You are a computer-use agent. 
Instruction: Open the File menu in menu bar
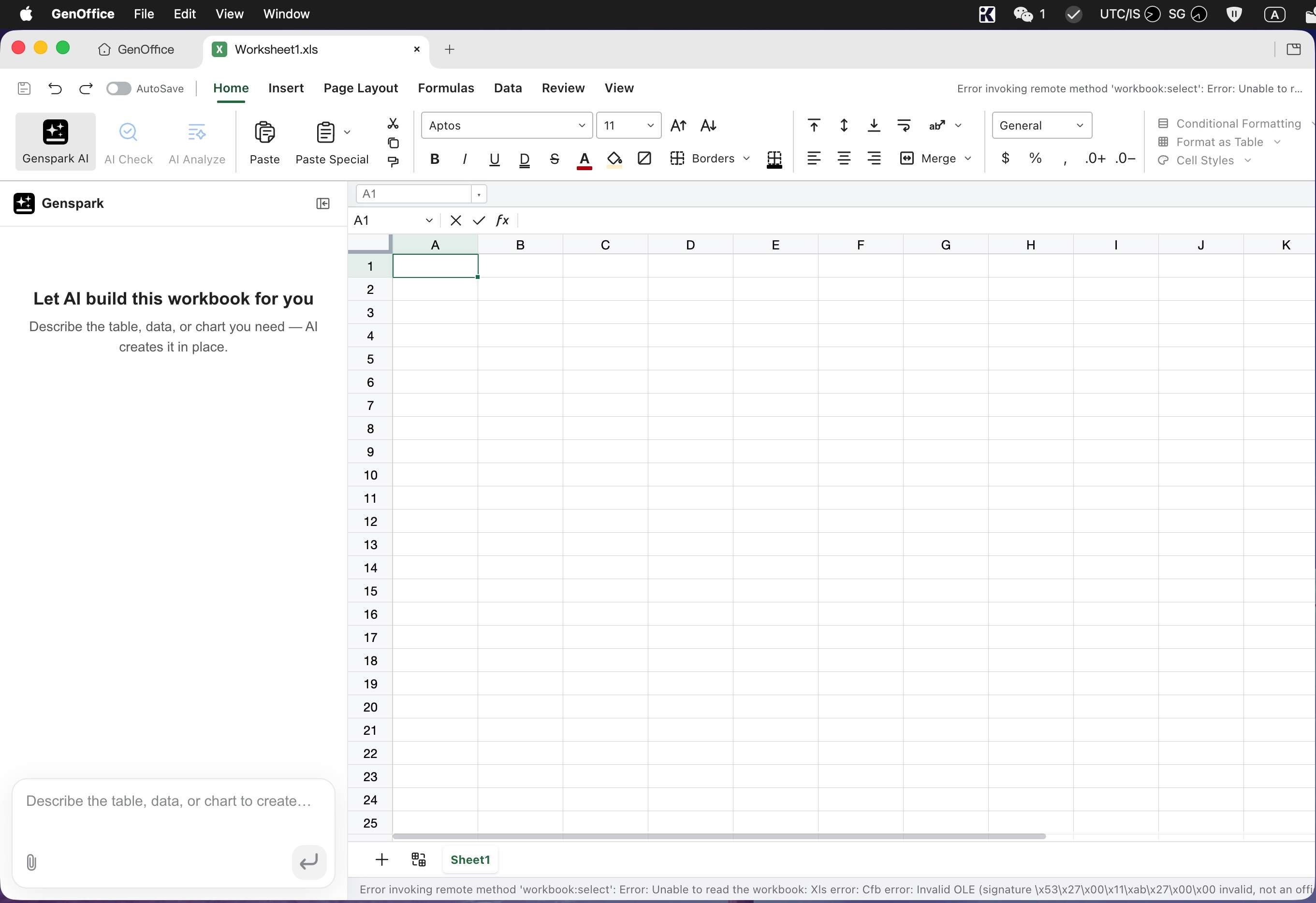pyautogui.click(x=144, y=14)
